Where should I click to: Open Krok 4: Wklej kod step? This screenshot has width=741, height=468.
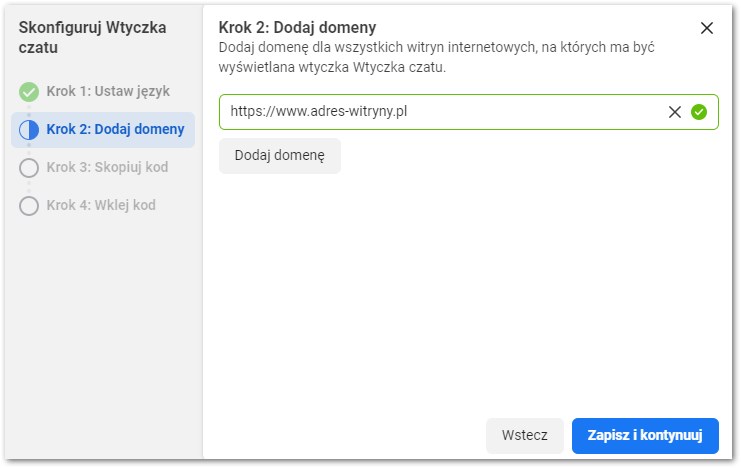tap(101, 205)
